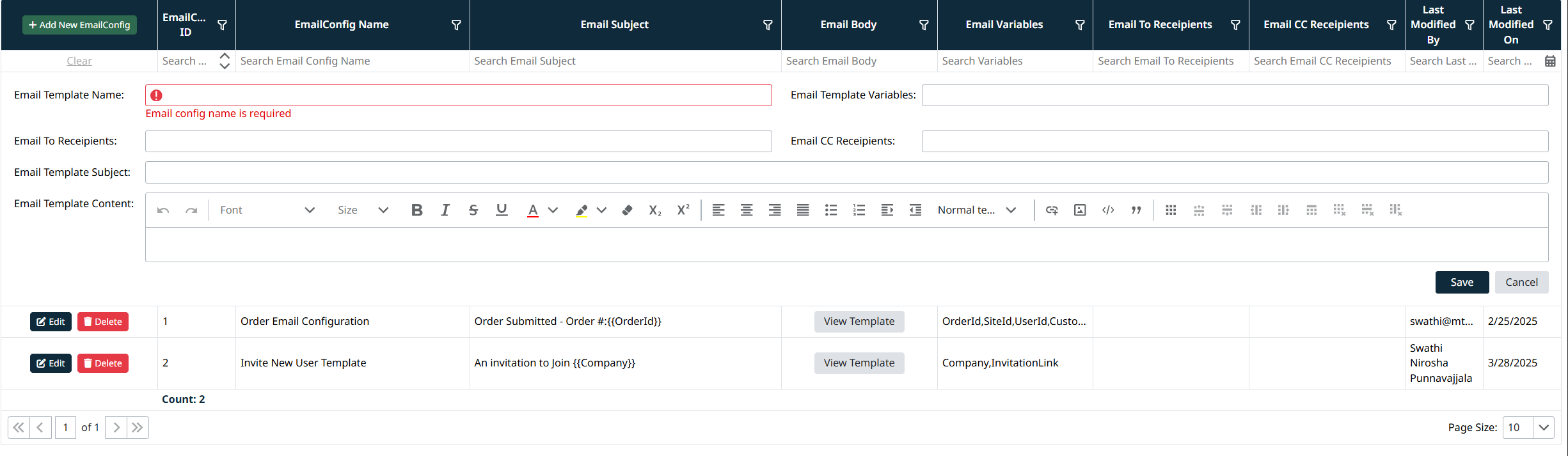Viewport: 1568px width, 456px height.
Task: Insert an image using the toolbar icon
Action: coord(1080,210)
